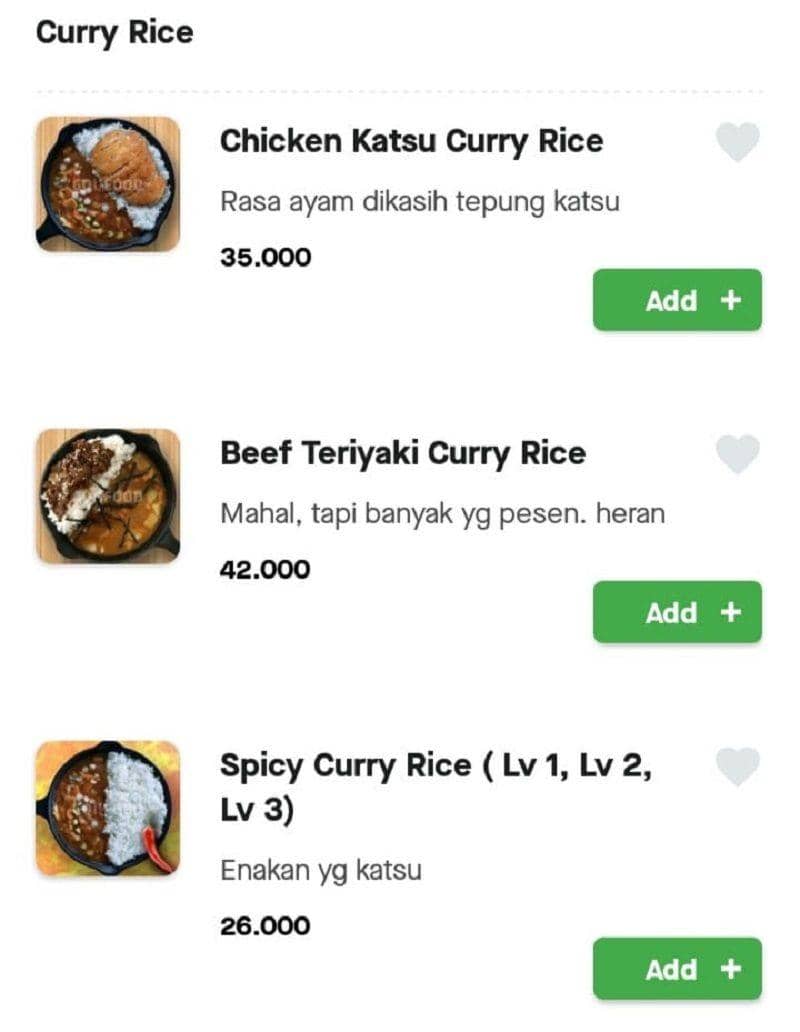Click the Curry Rice section heading
Viewport: 800px width, 1032px height.
114,33
